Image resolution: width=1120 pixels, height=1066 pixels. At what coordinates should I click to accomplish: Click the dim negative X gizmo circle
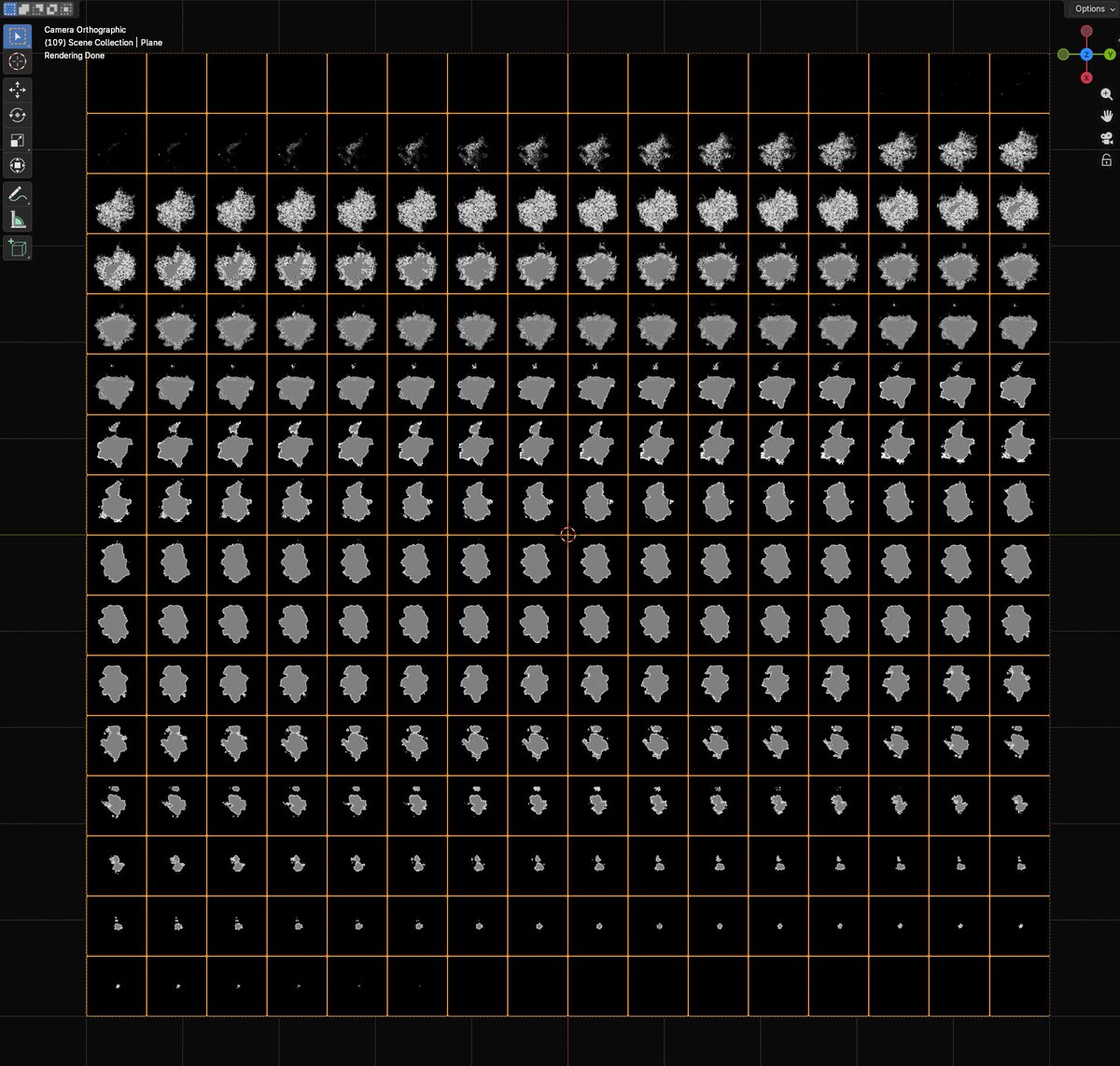tap(1086, 32)
